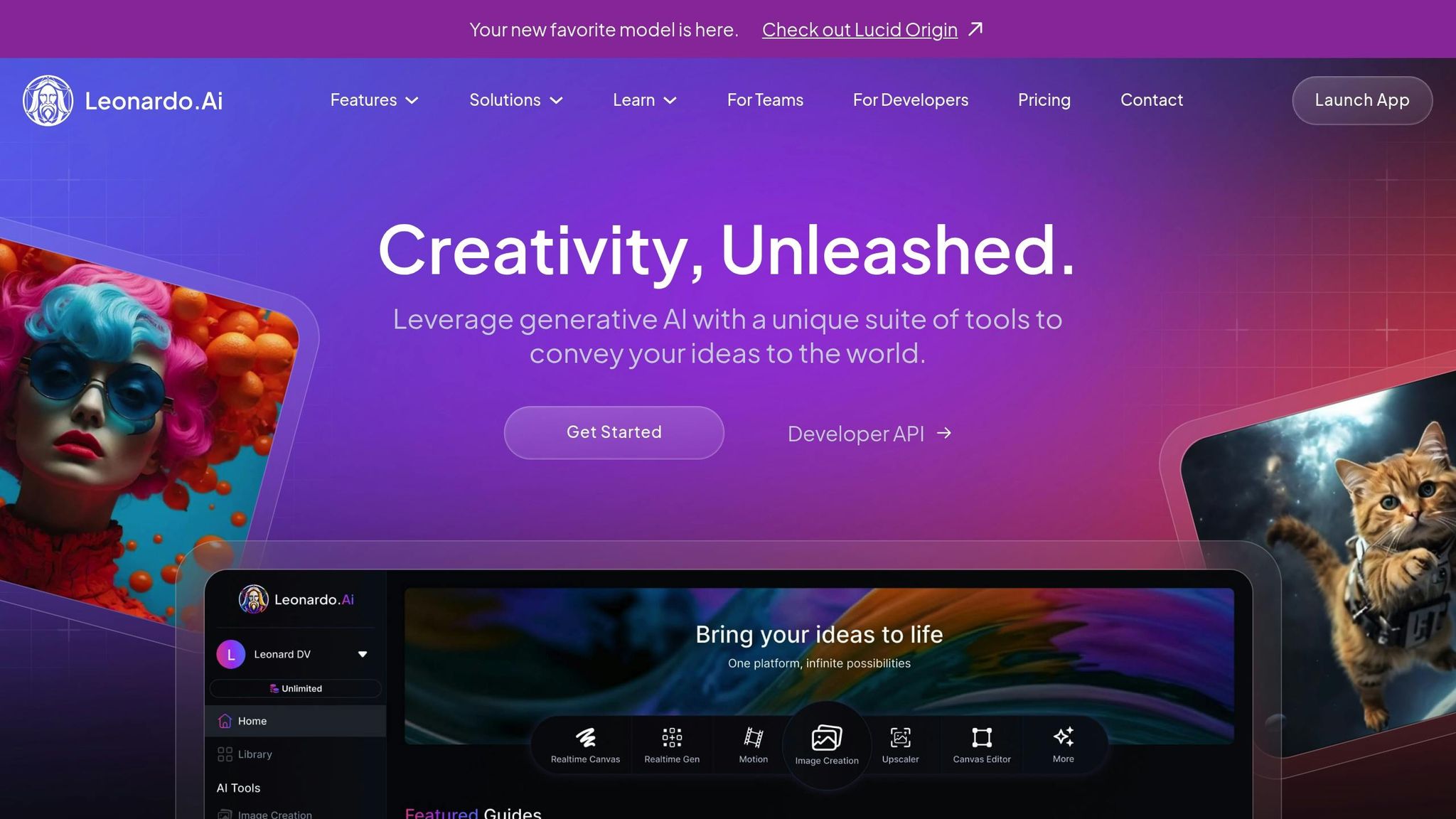Image resolution: width=1456 pixels, height=819 pixels.
Task: Click the Home house icon in the sidebar
Action: (x=225, y=721)
